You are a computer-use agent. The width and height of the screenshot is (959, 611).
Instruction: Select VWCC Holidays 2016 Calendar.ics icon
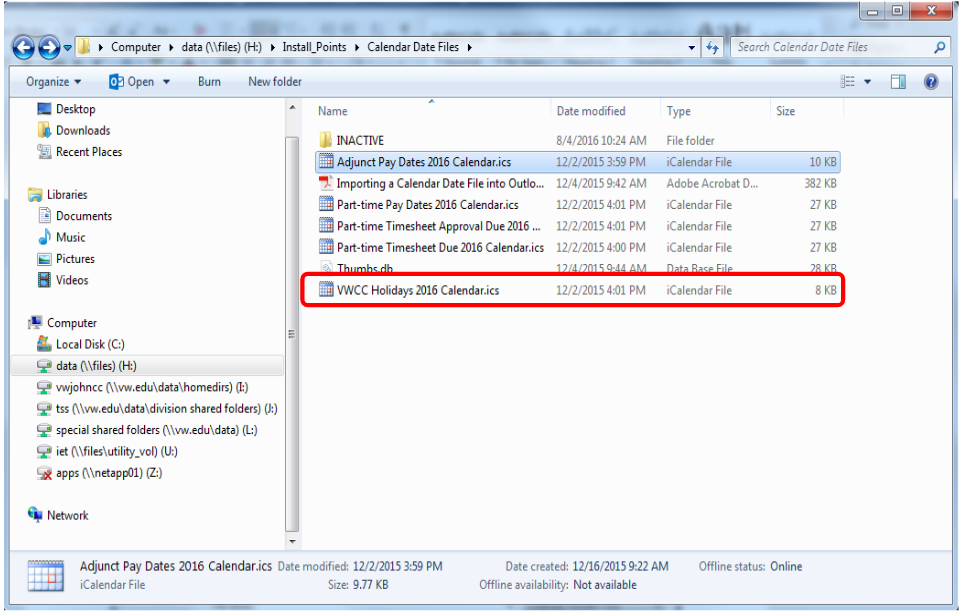point(326,290)
